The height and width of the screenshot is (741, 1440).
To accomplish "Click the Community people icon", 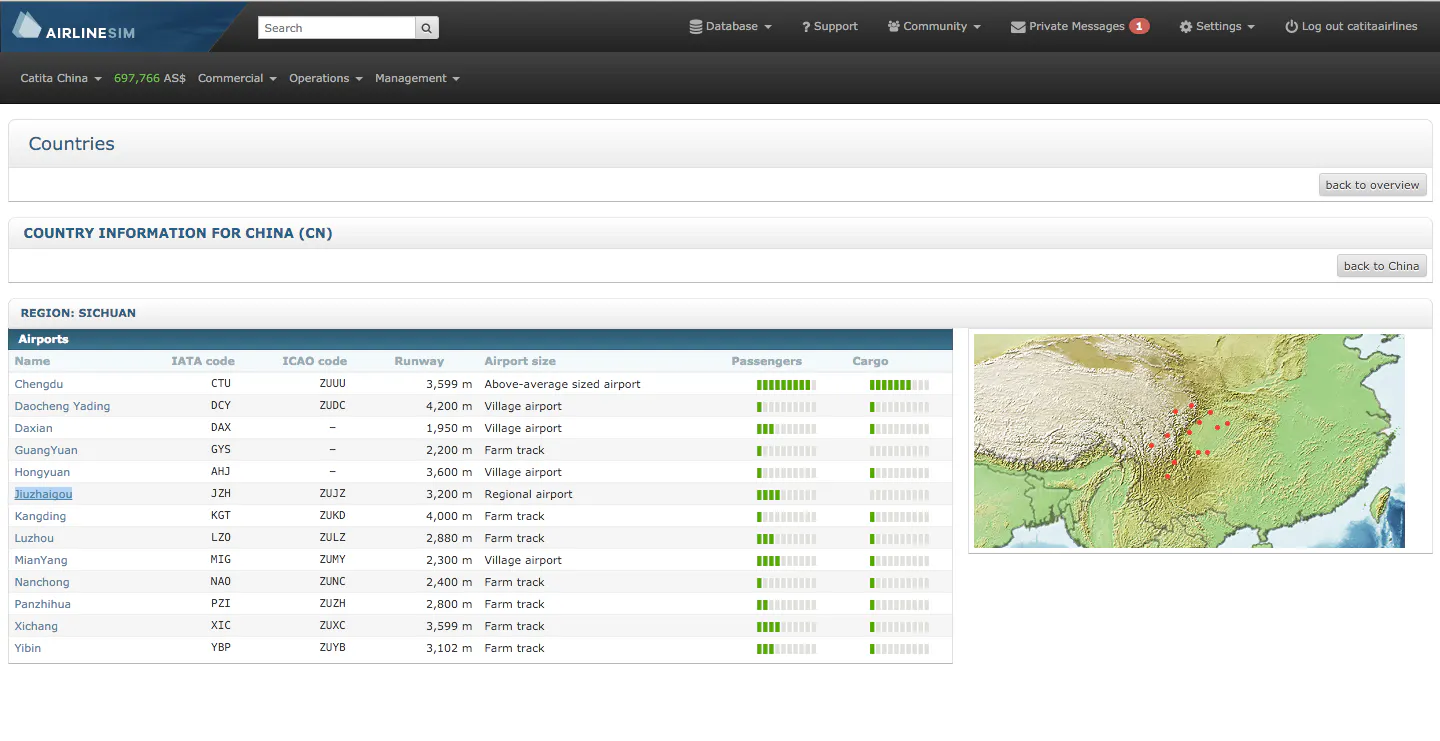I will [894, 27].
